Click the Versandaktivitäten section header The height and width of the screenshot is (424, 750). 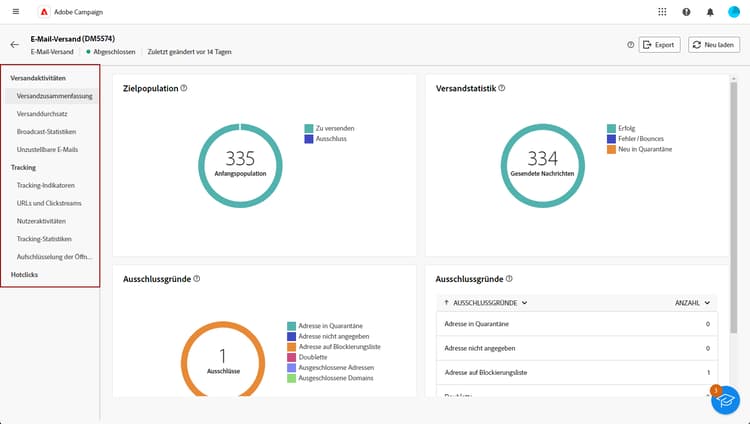tap(38, 78)
